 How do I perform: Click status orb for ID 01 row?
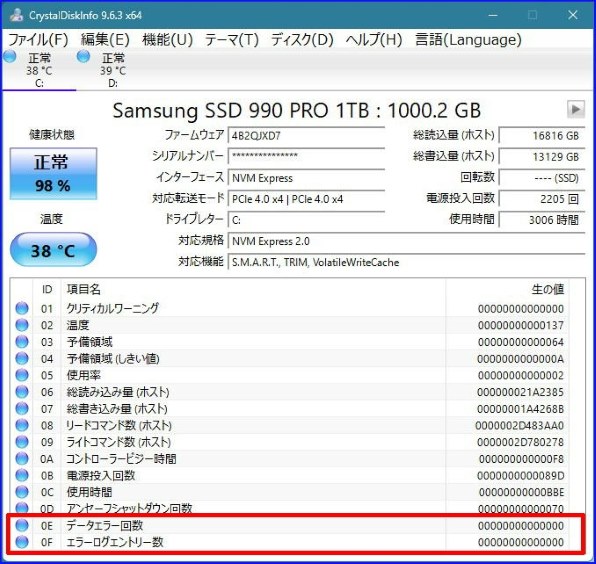tap(22, 308)
